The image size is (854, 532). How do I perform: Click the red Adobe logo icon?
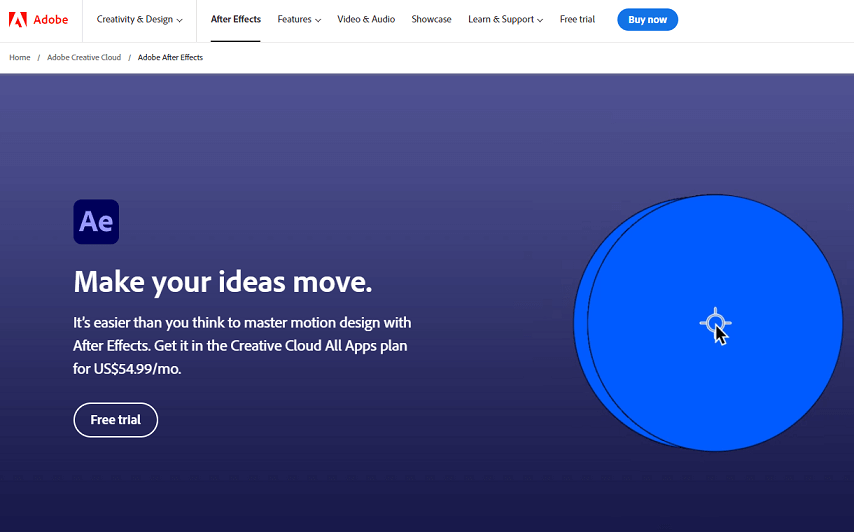pyautogui.click(x=17, y=19)
